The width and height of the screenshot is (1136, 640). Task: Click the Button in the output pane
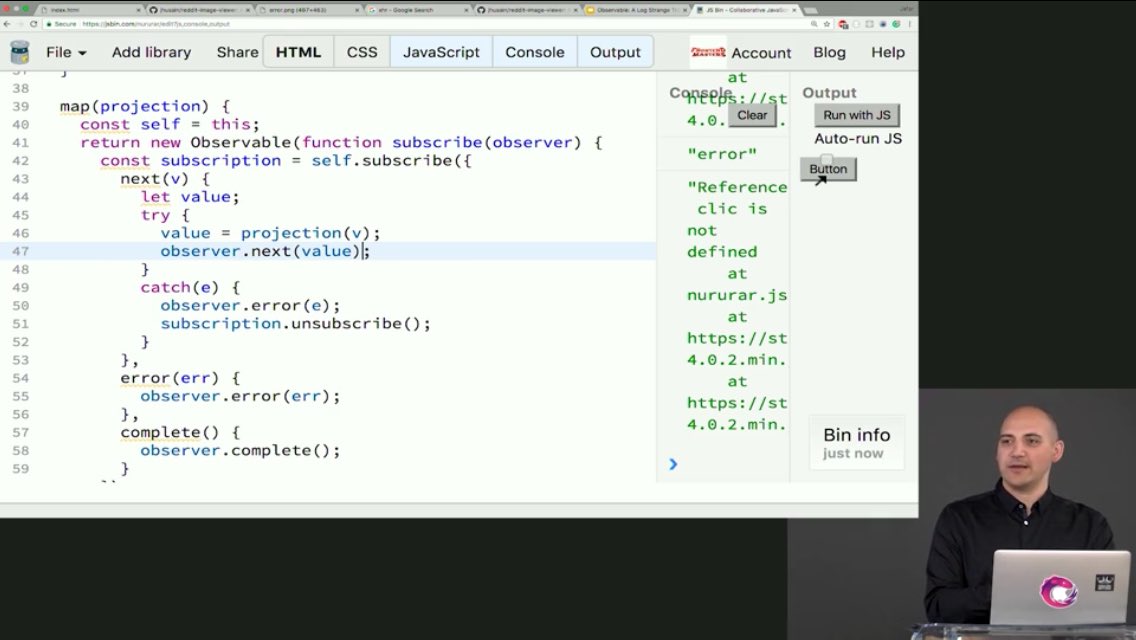(x=828, y=169)
